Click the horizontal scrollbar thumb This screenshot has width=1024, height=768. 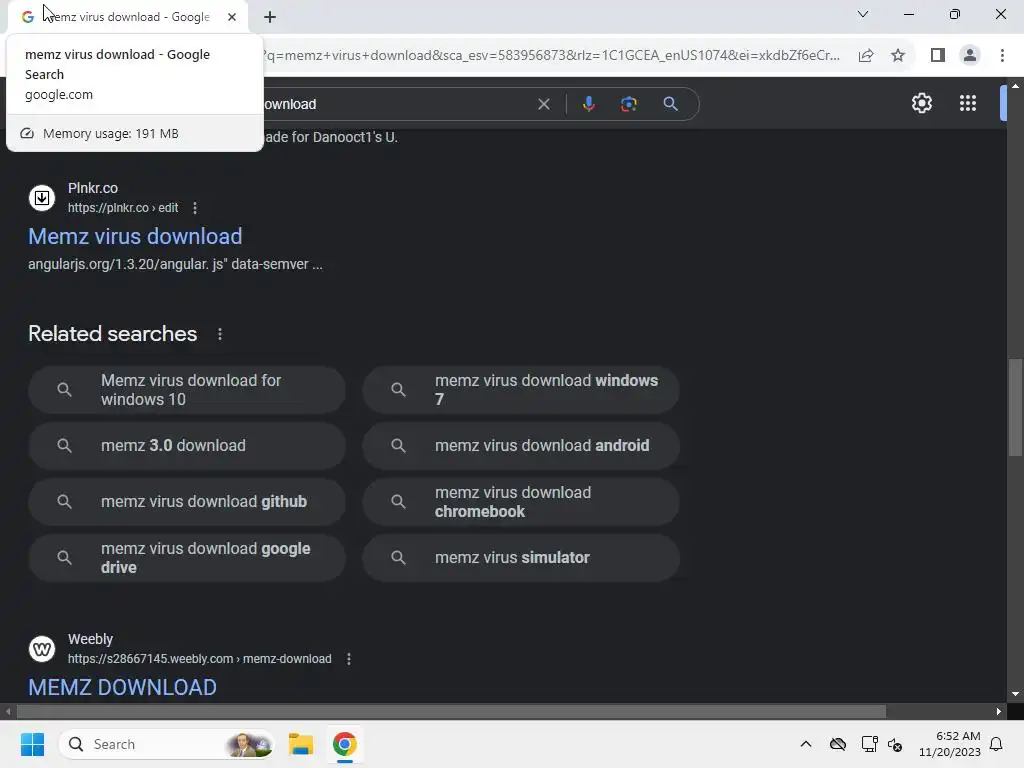click(x=451, y=711)
